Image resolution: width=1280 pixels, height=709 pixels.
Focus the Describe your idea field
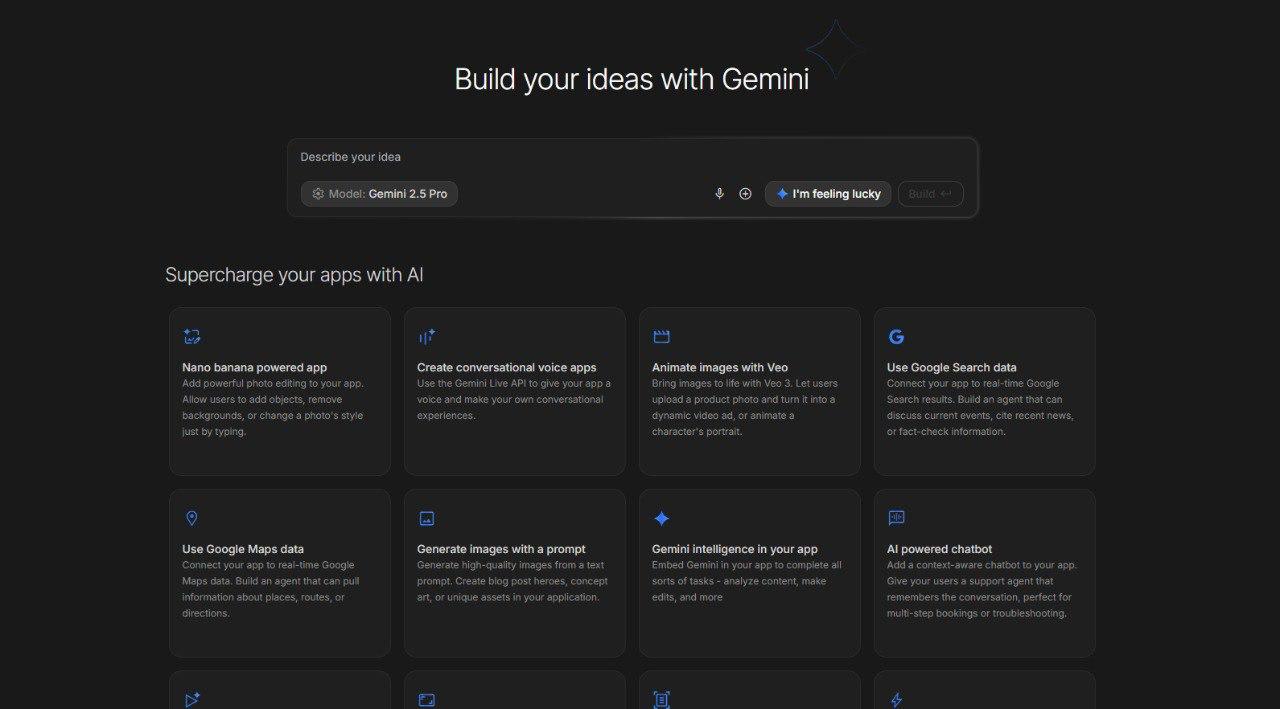tap(630, 157)
